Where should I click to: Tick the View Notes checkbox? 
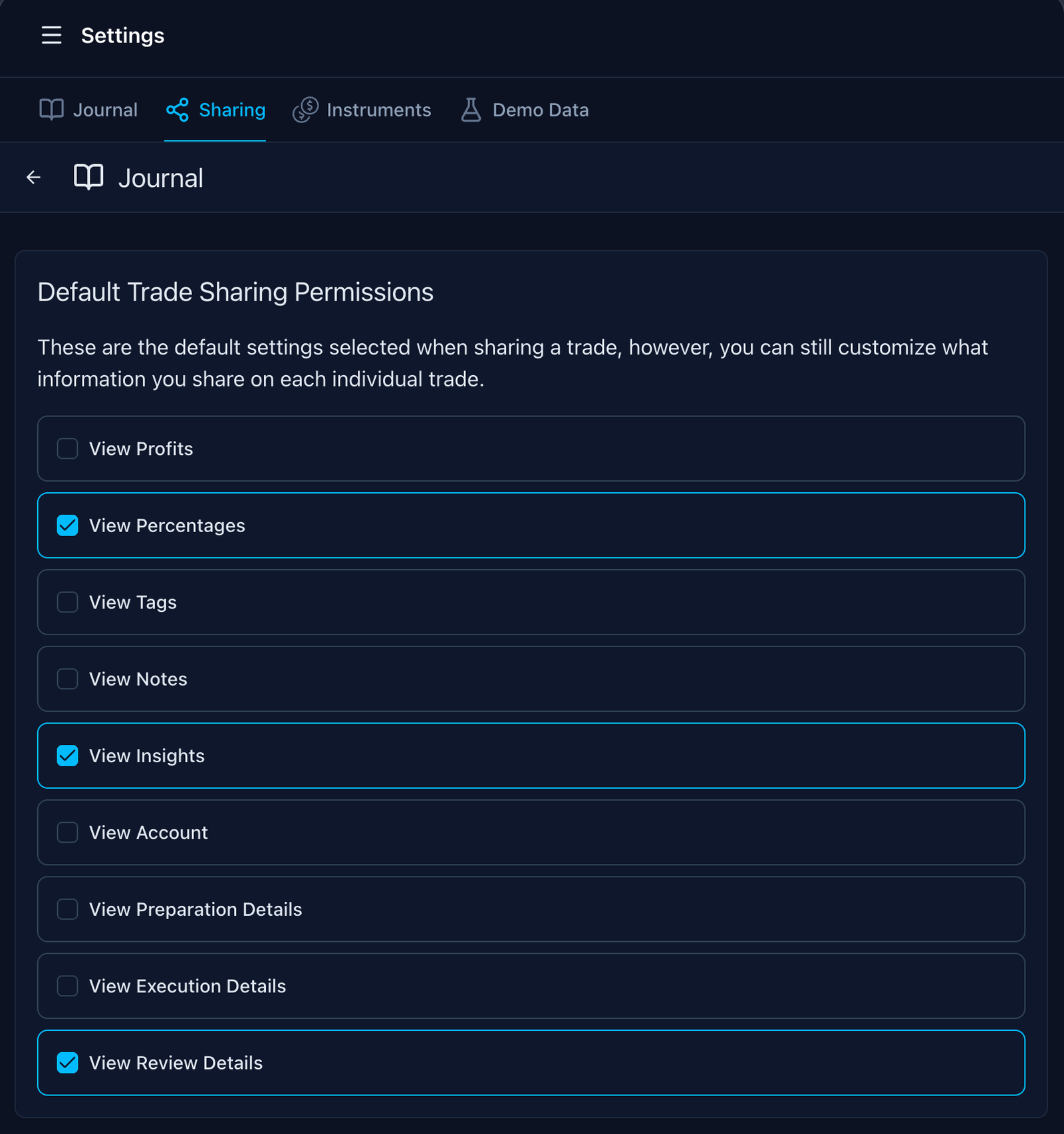[x=68, y=679]
